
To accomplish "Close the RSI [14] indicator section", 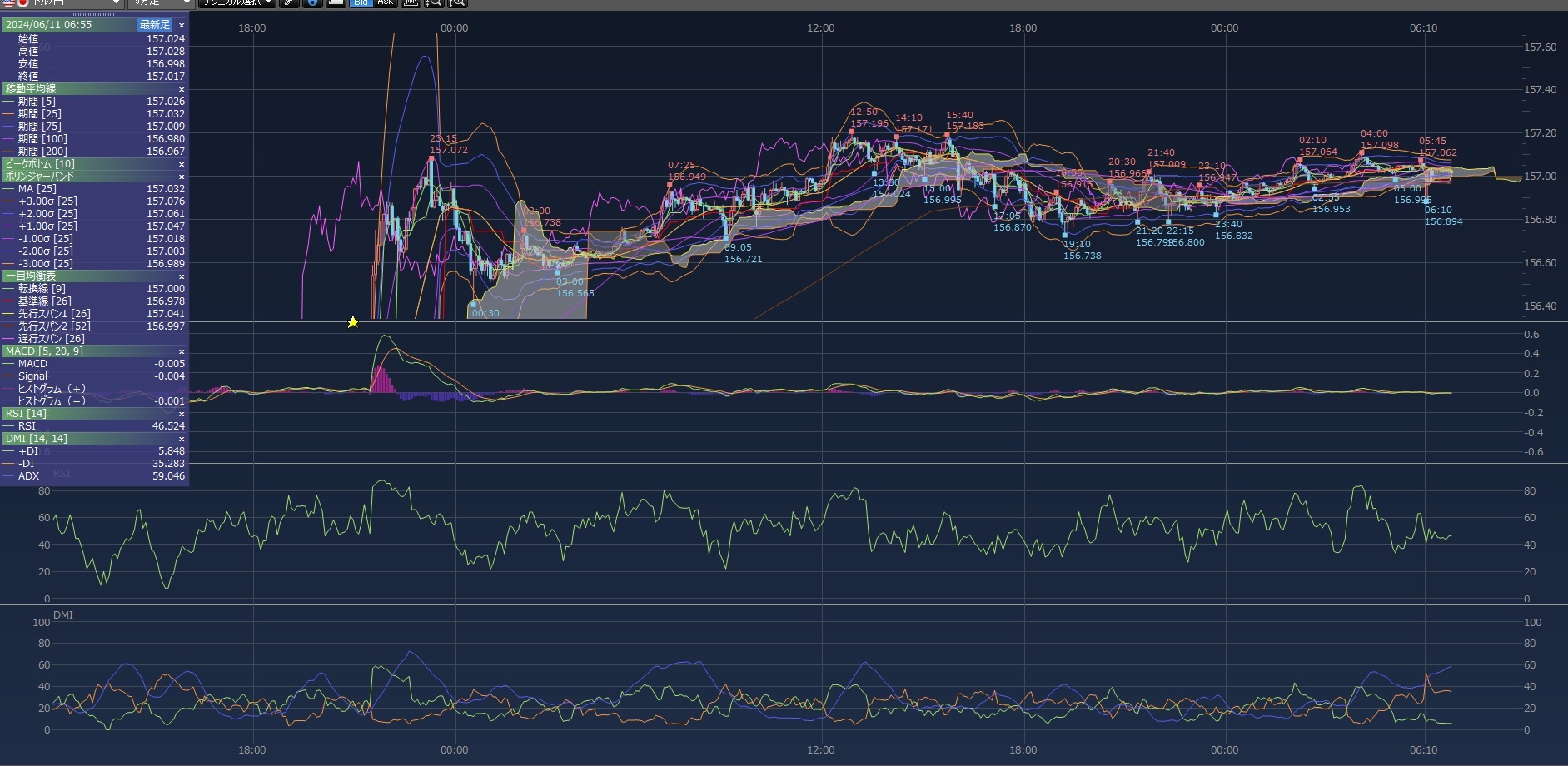I will tap(182, 414).
